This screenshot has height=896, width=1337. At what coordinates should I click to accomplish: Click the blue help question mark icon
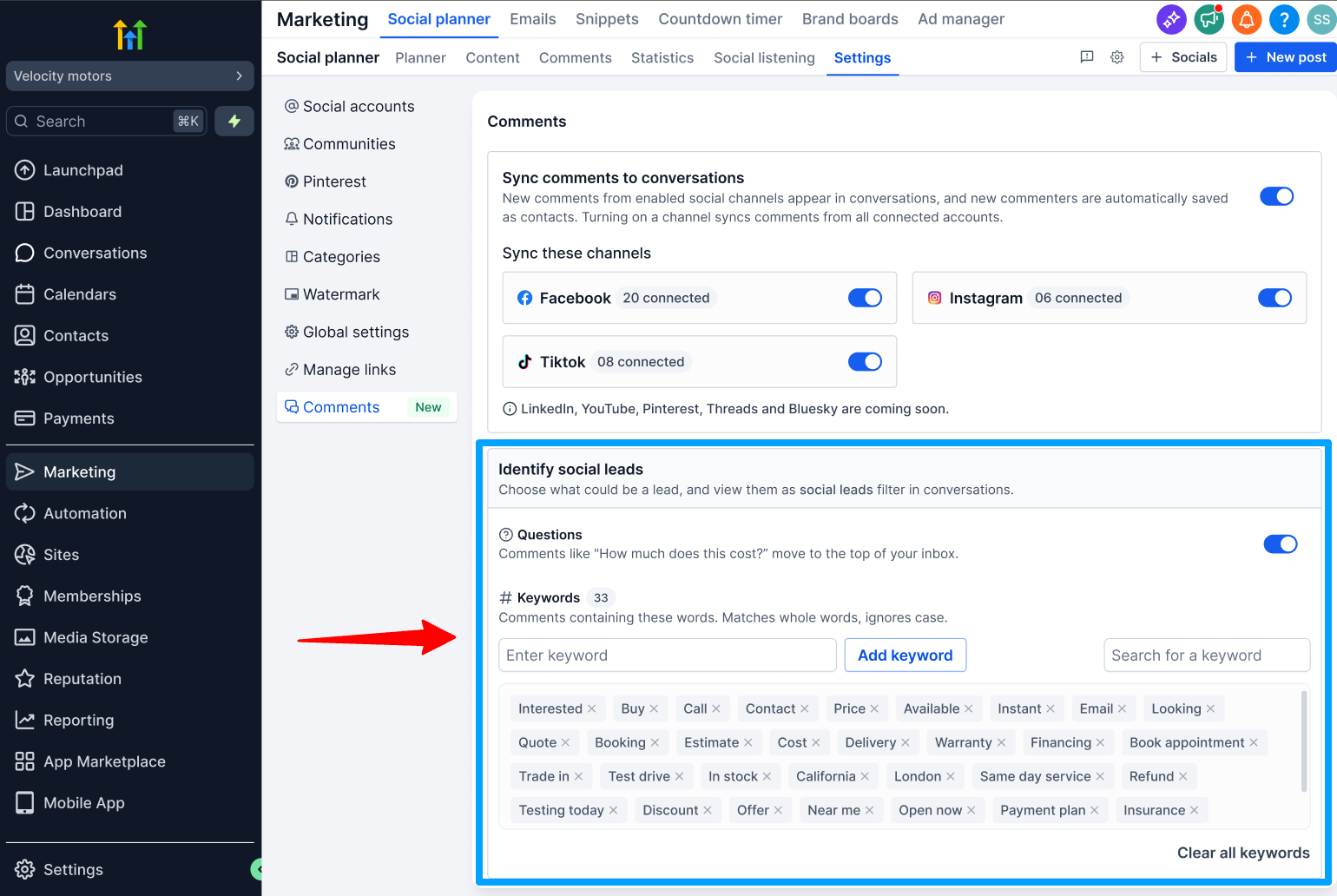tap(1284, 19)
